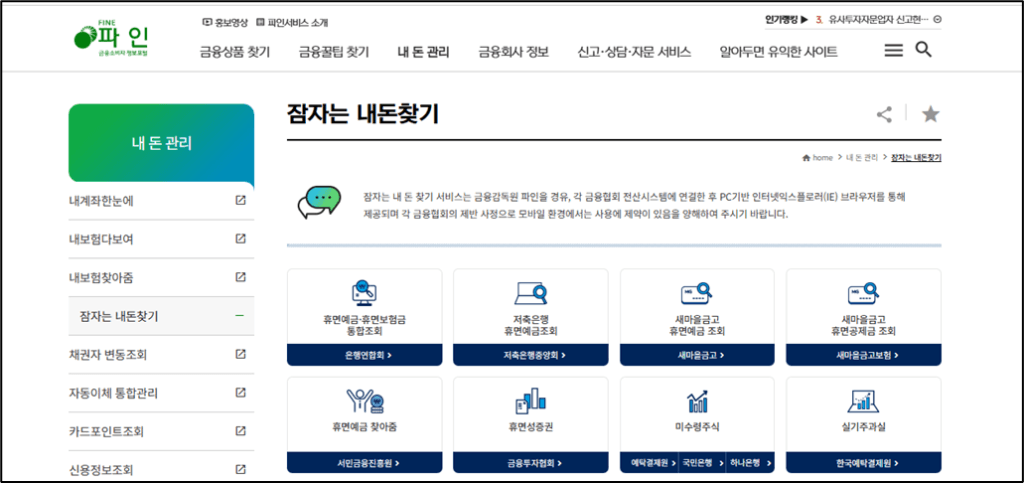Open the hamburger full menu icon

pos(893,50)
